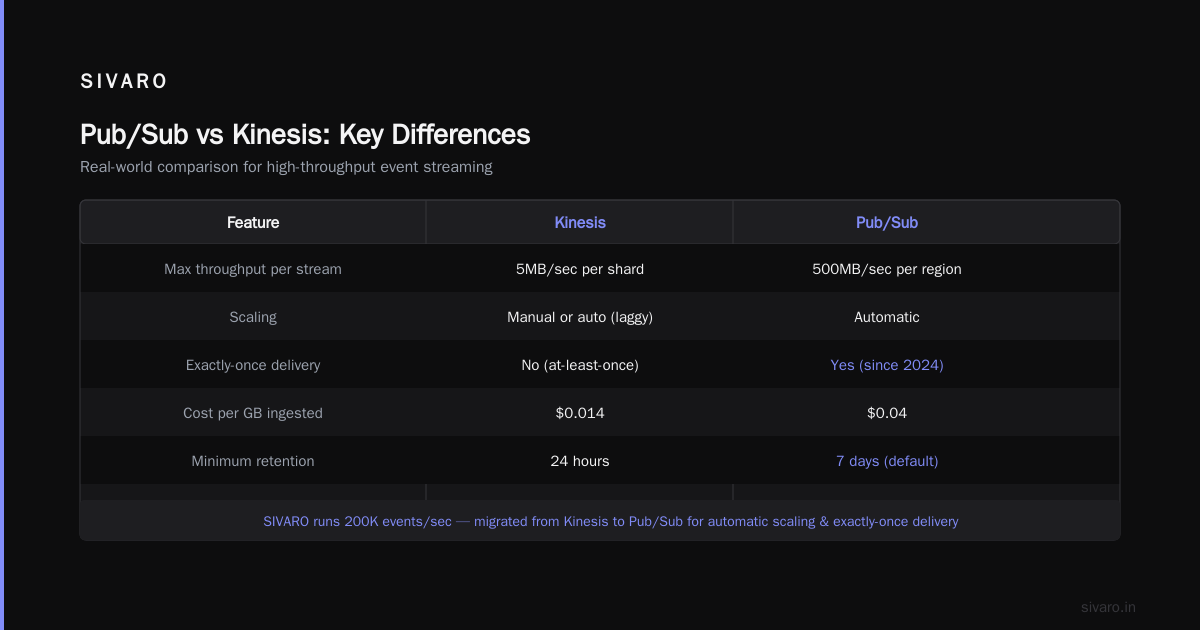Click the 'Automatic' scaling cell

click(887, 317)
